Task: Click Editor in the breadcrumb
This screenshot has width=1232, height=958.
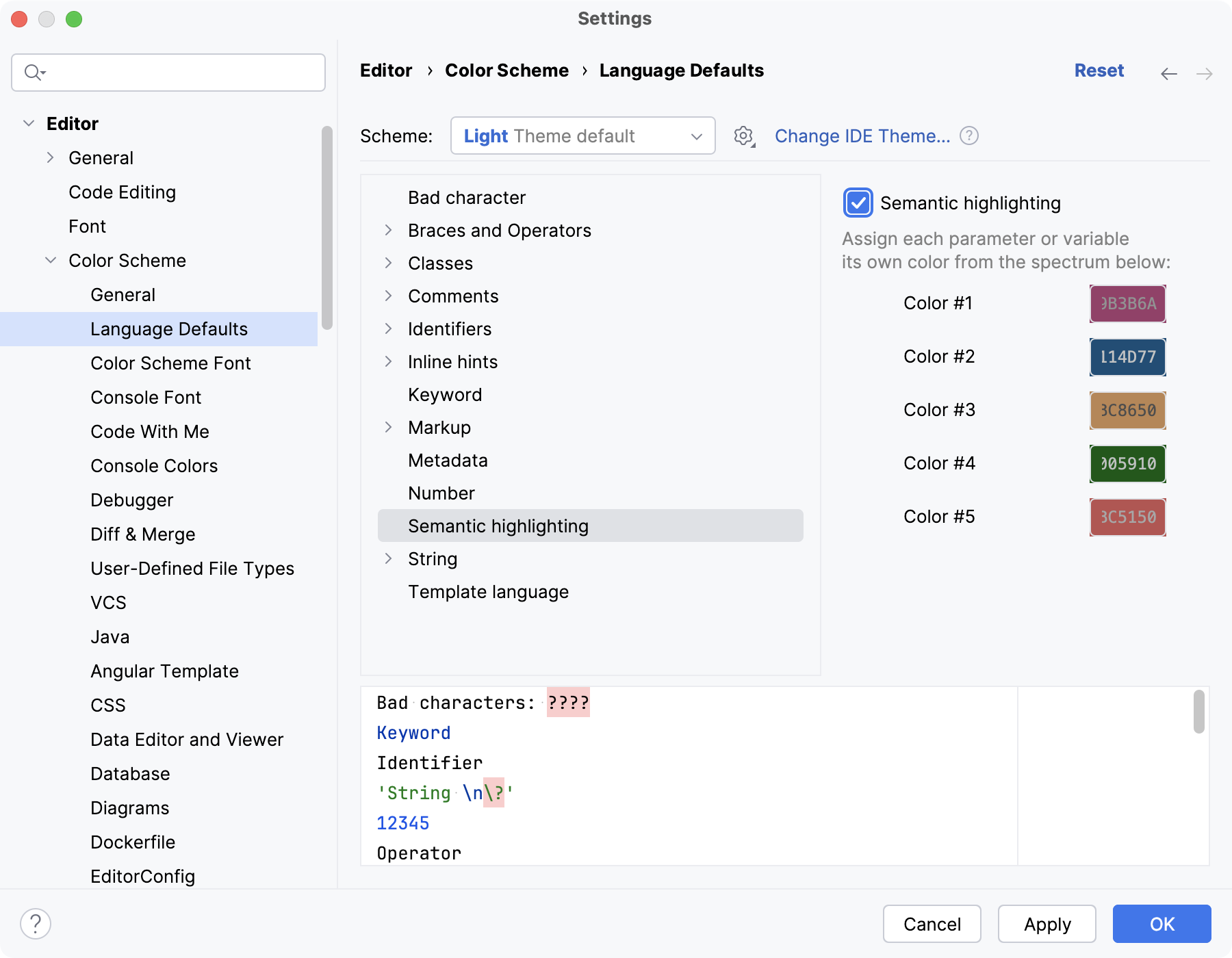Action: (x=386, y=70)
